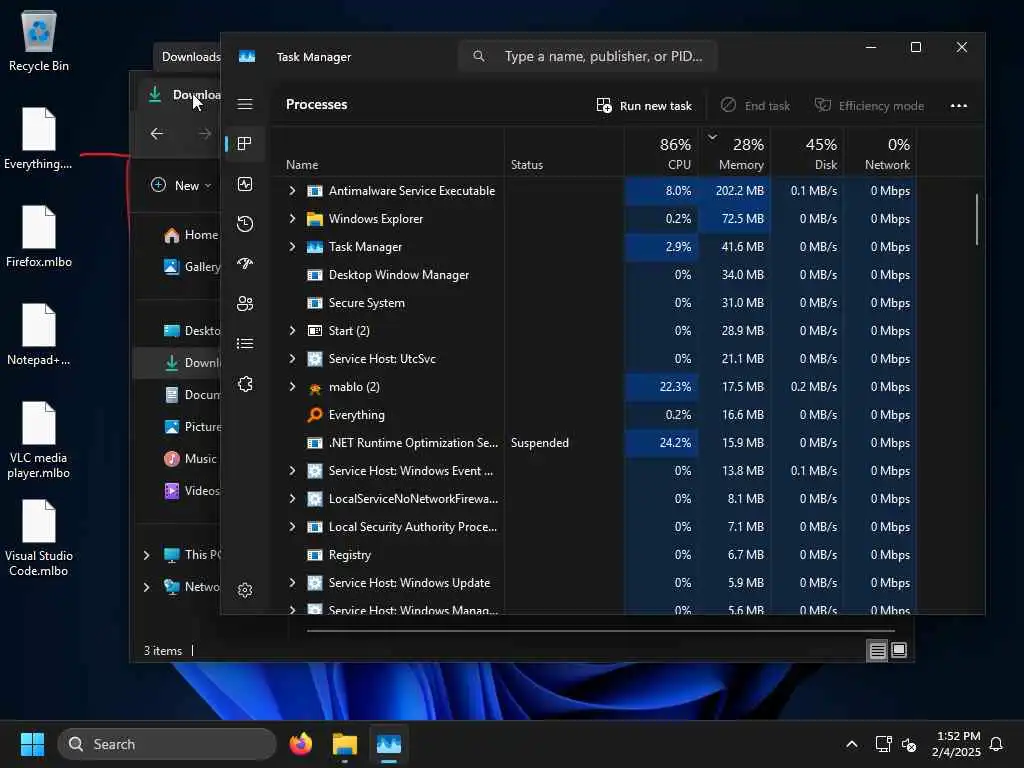Select Firefox.mlbo file on desktop

tap(39, 236)
